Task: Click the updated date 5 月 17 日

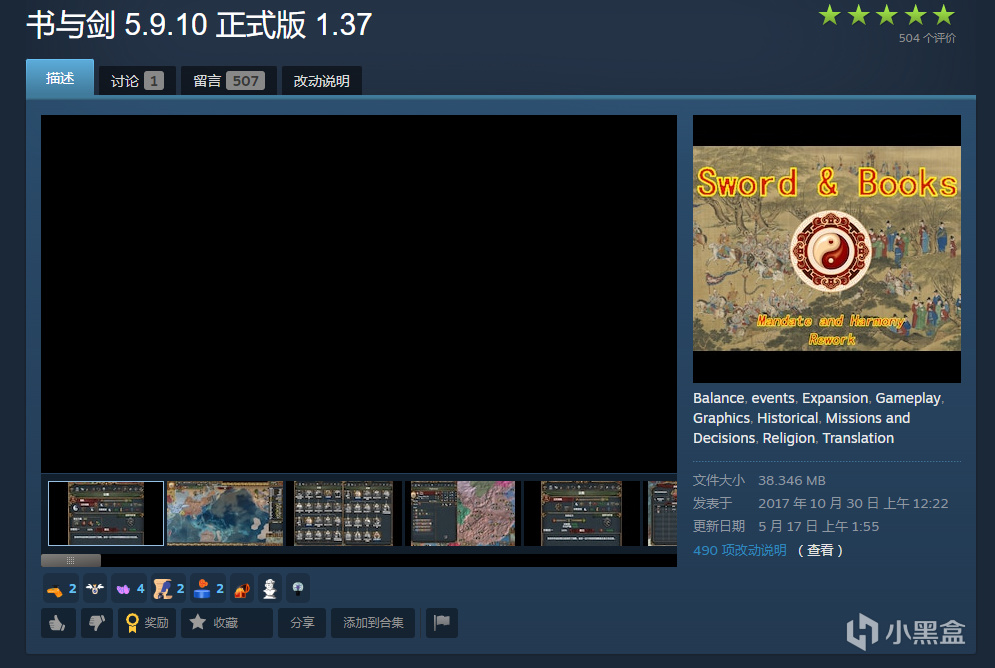Action: 787,527
